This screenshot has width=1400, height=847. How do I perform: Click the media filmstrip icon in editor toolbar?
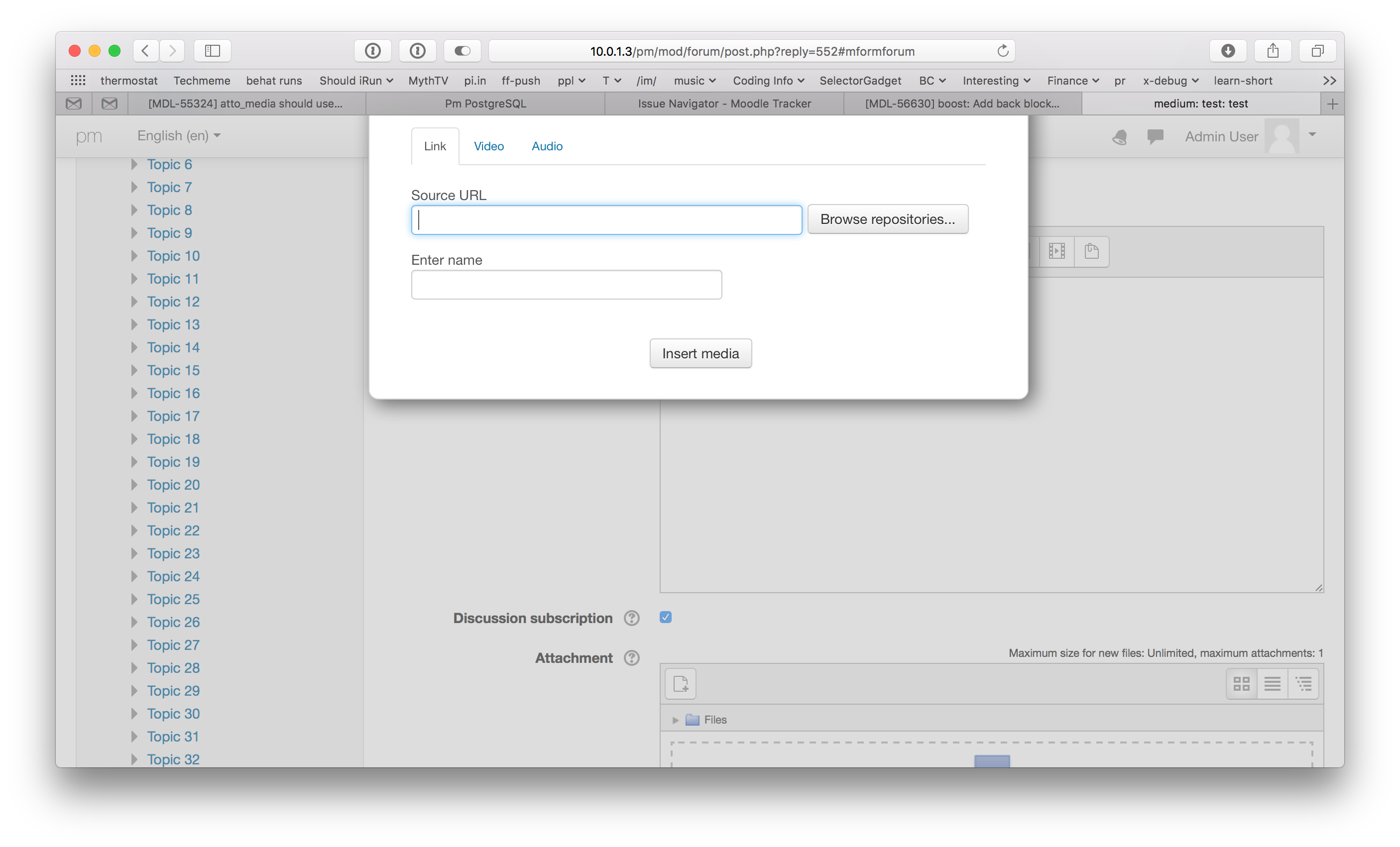pyautogui.click(x=1057, y=251)
